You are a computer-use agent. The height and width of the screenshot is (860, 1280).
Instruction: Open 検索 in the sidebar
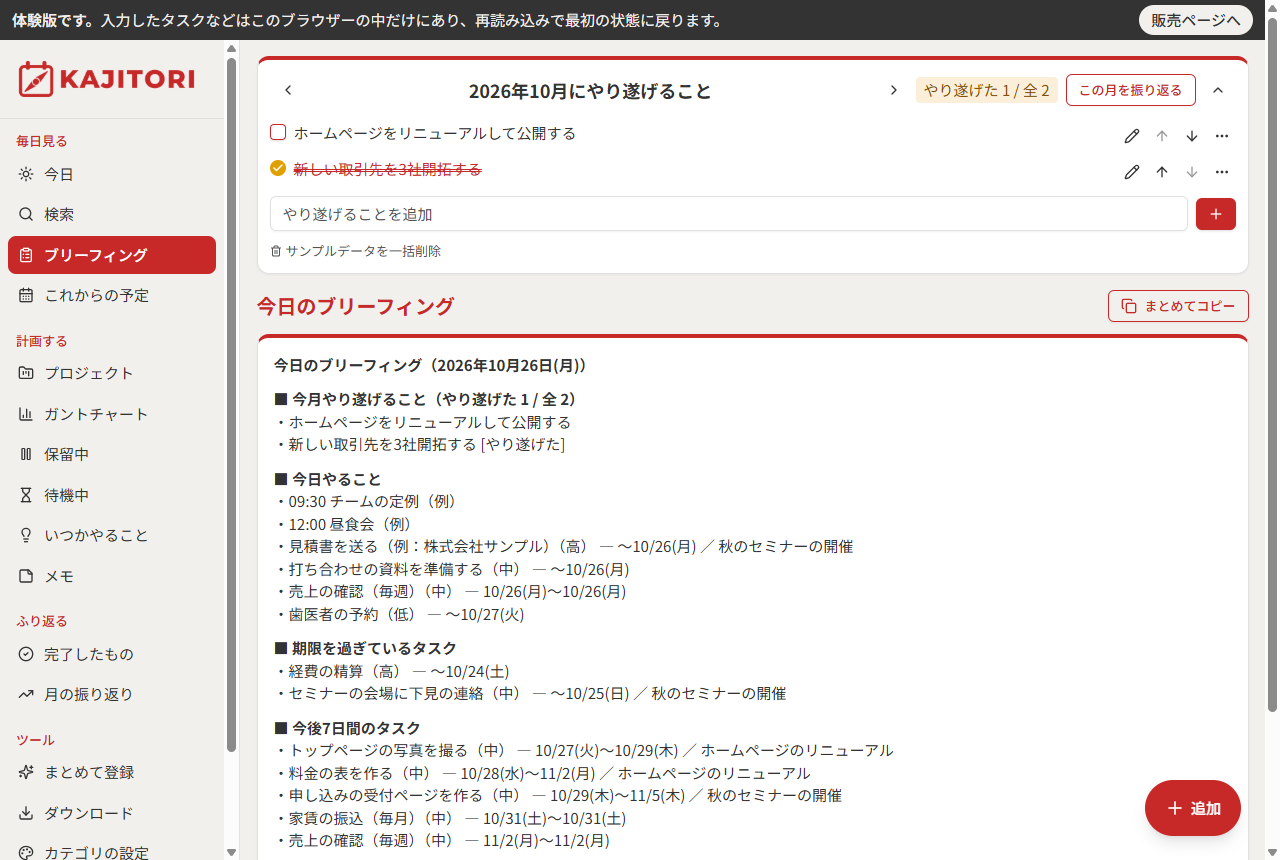click(112, 214)
